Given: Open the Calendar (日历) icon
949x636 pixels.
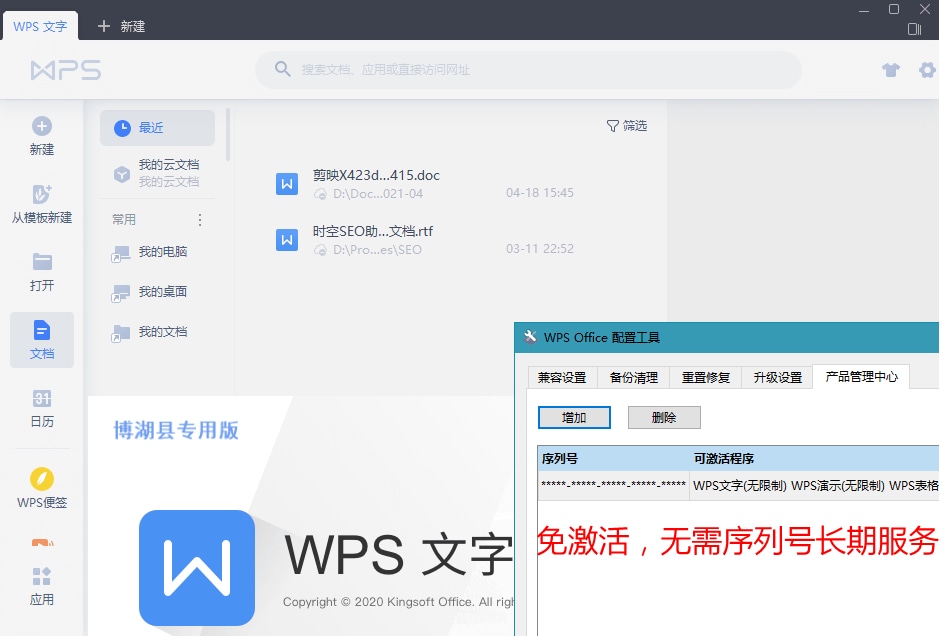Looking at the screenshot, I should 42,398.
